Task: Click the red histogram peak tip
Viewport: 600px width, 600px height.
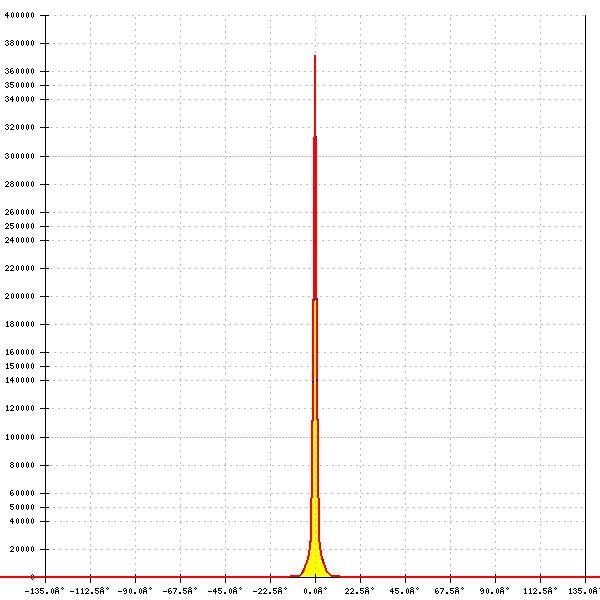Action: point(315,57)
